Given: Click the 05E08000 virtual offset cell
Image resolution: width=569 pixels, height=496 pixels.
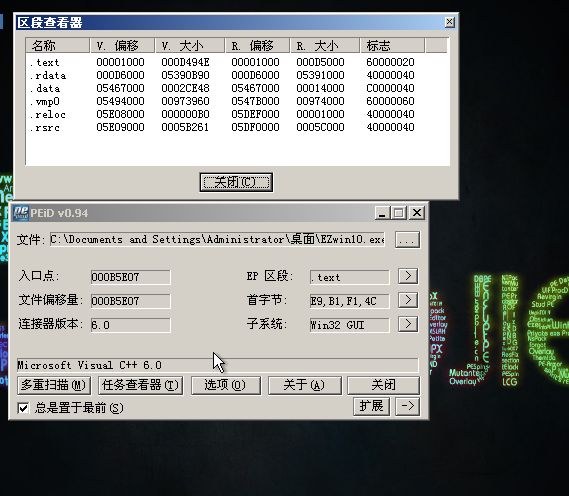Looking at the screenshot, I should pos(120,114).
